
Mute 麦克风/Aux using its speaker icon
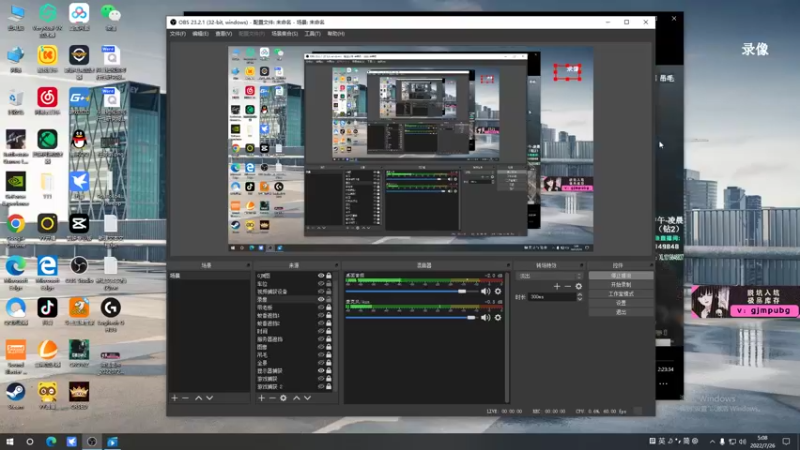click(485, 317)
